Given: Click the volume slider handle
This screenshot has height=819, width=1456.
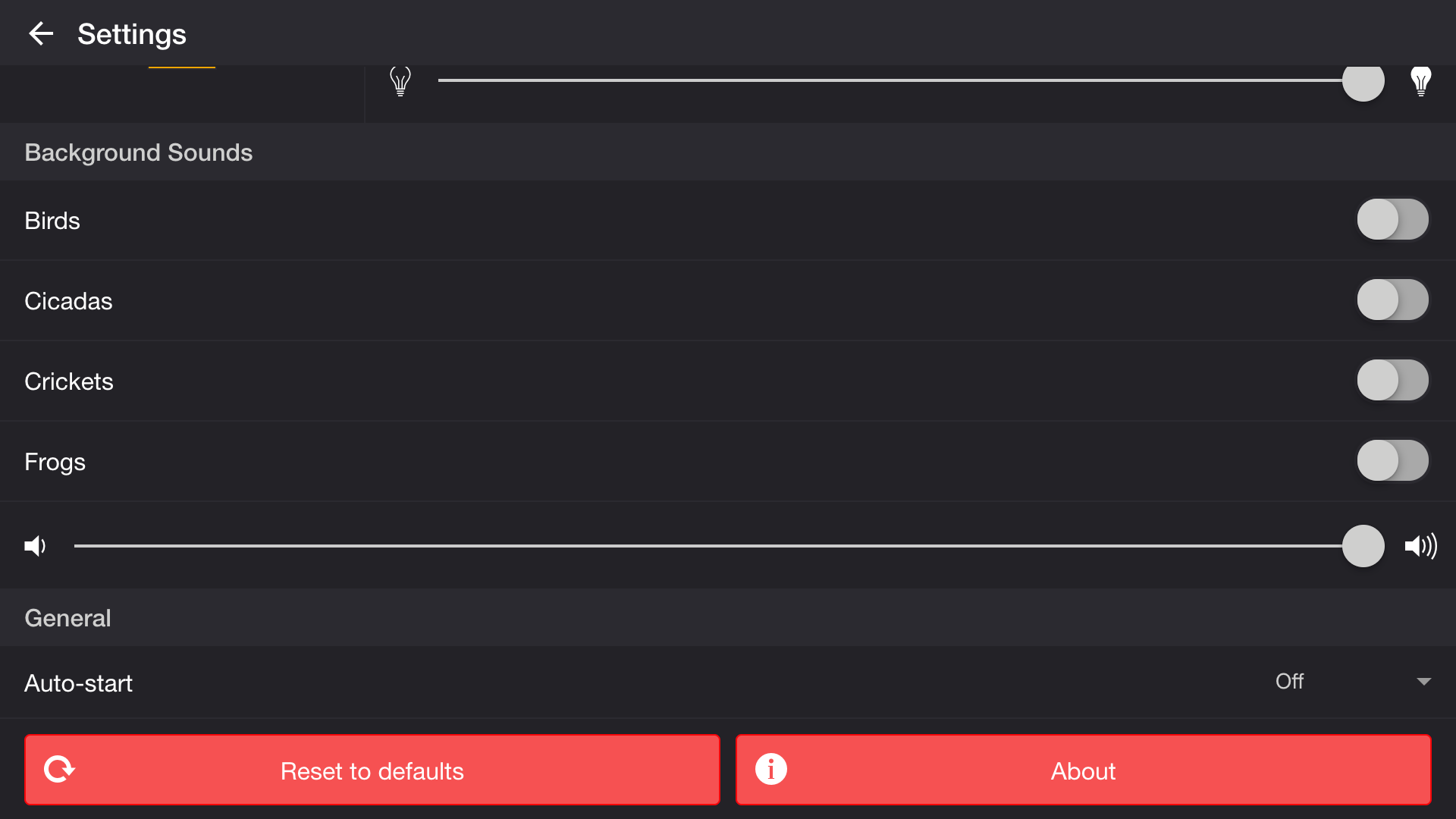Looking at the screenshot, I should 1363,546.
